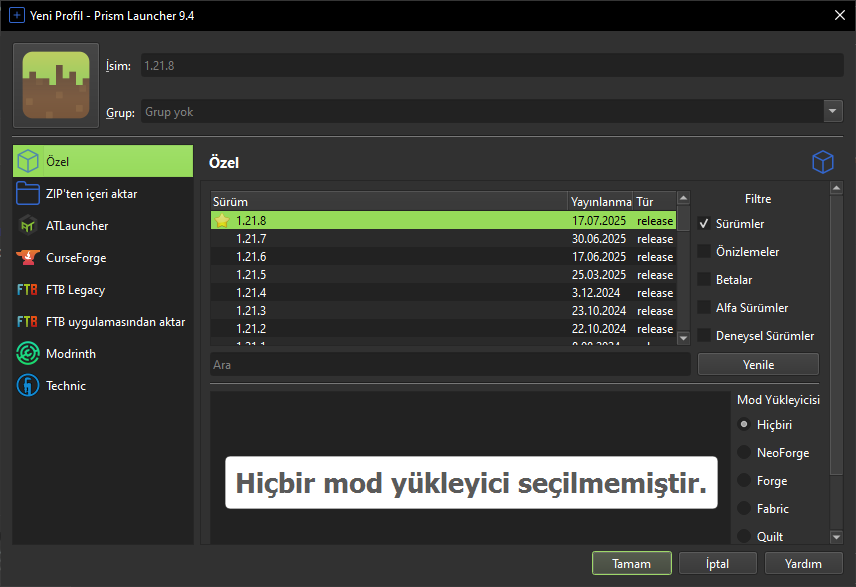856x587 pixels.
Task: Open the Özel tab in sidebar
Action: coord(103,161)
